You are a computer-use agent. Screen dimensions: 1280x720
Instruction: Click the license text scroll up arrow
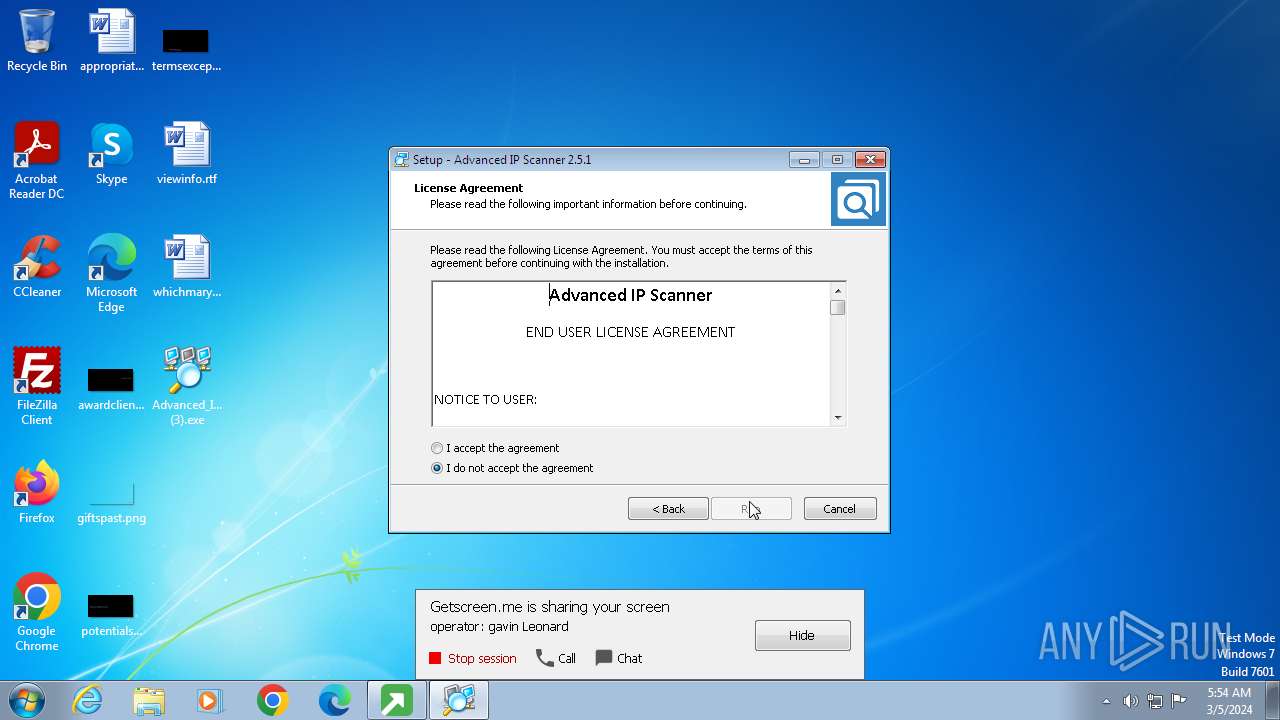pos(838,291)
